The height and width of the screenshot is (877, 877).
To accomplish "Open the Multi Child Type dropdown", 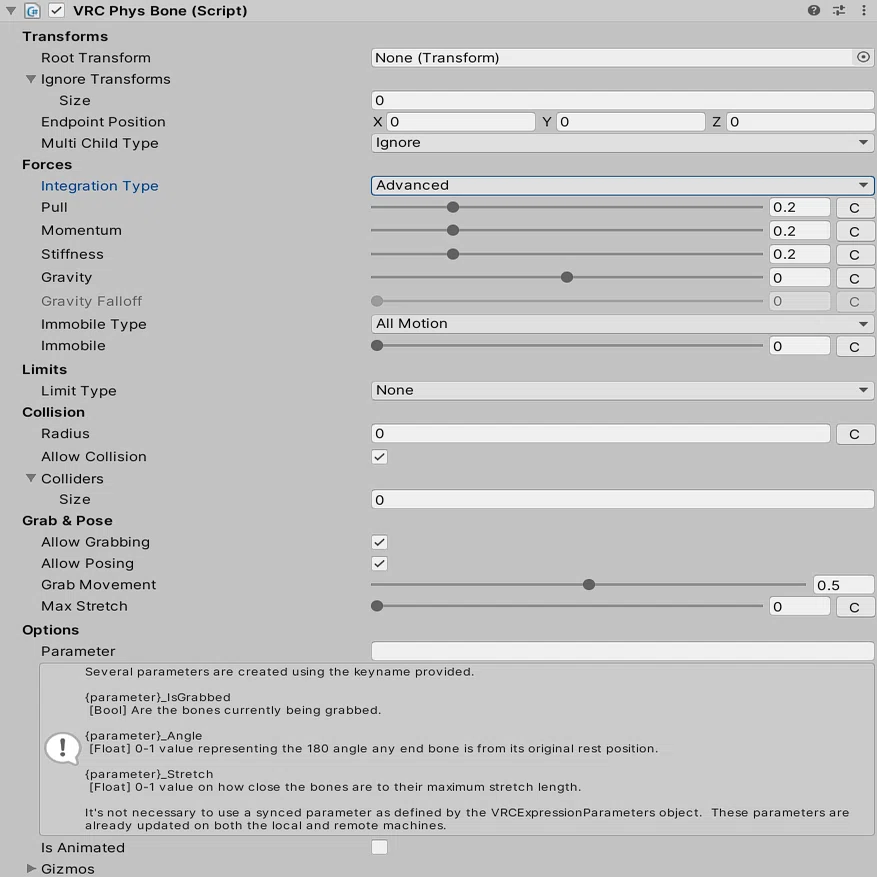I will point(622,143).
